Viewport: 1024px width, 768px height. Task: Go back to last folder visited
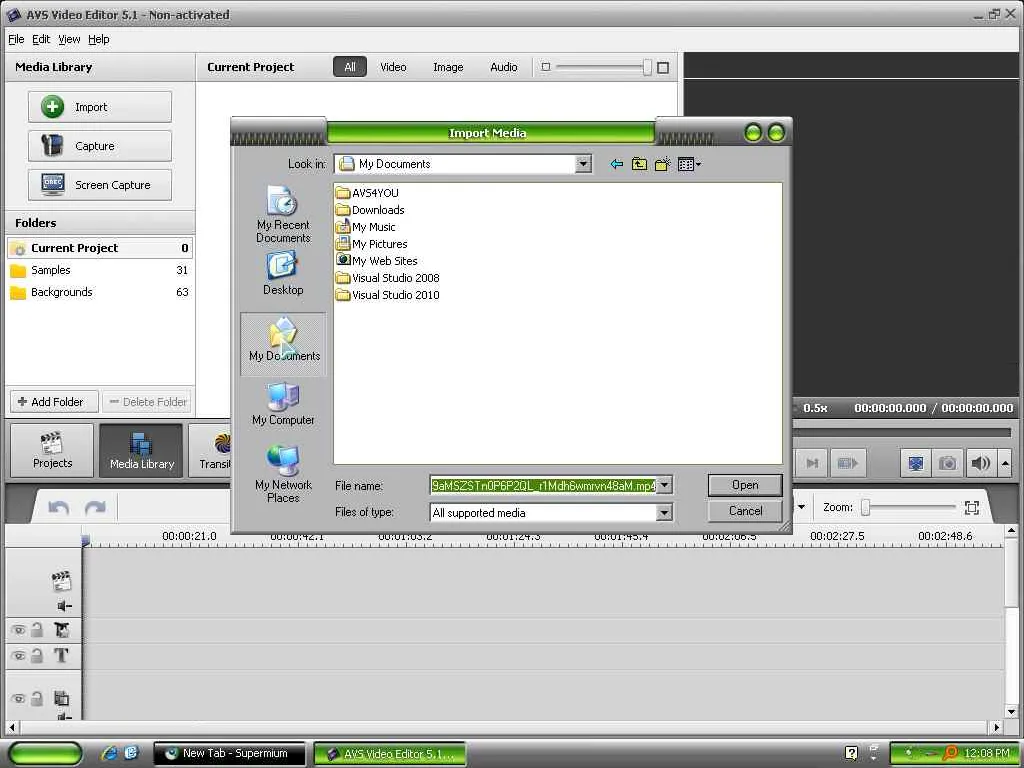616,164
